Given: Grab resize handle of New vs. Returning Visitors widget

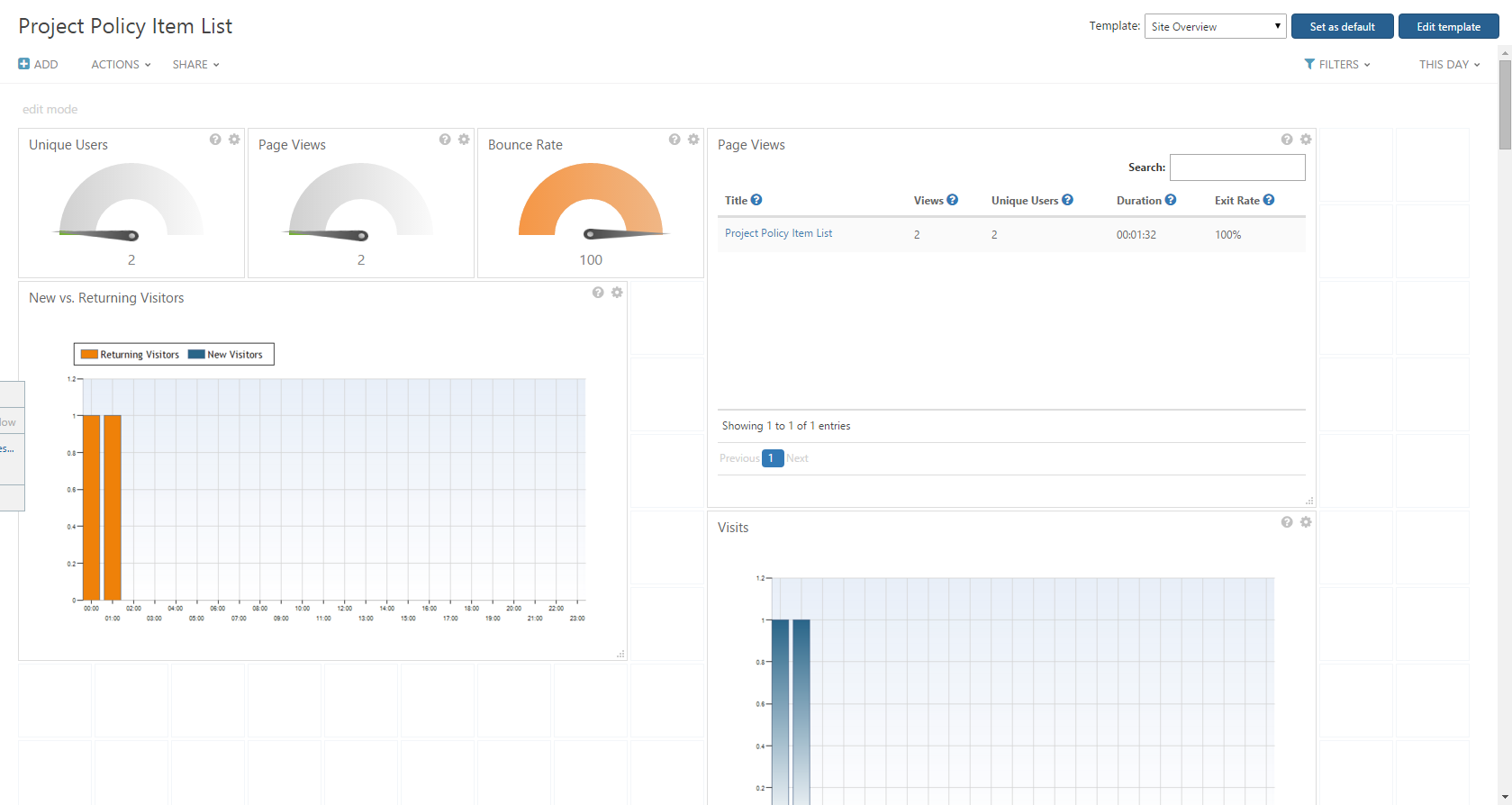Looking at the screenshot, I should pos(620,655).
